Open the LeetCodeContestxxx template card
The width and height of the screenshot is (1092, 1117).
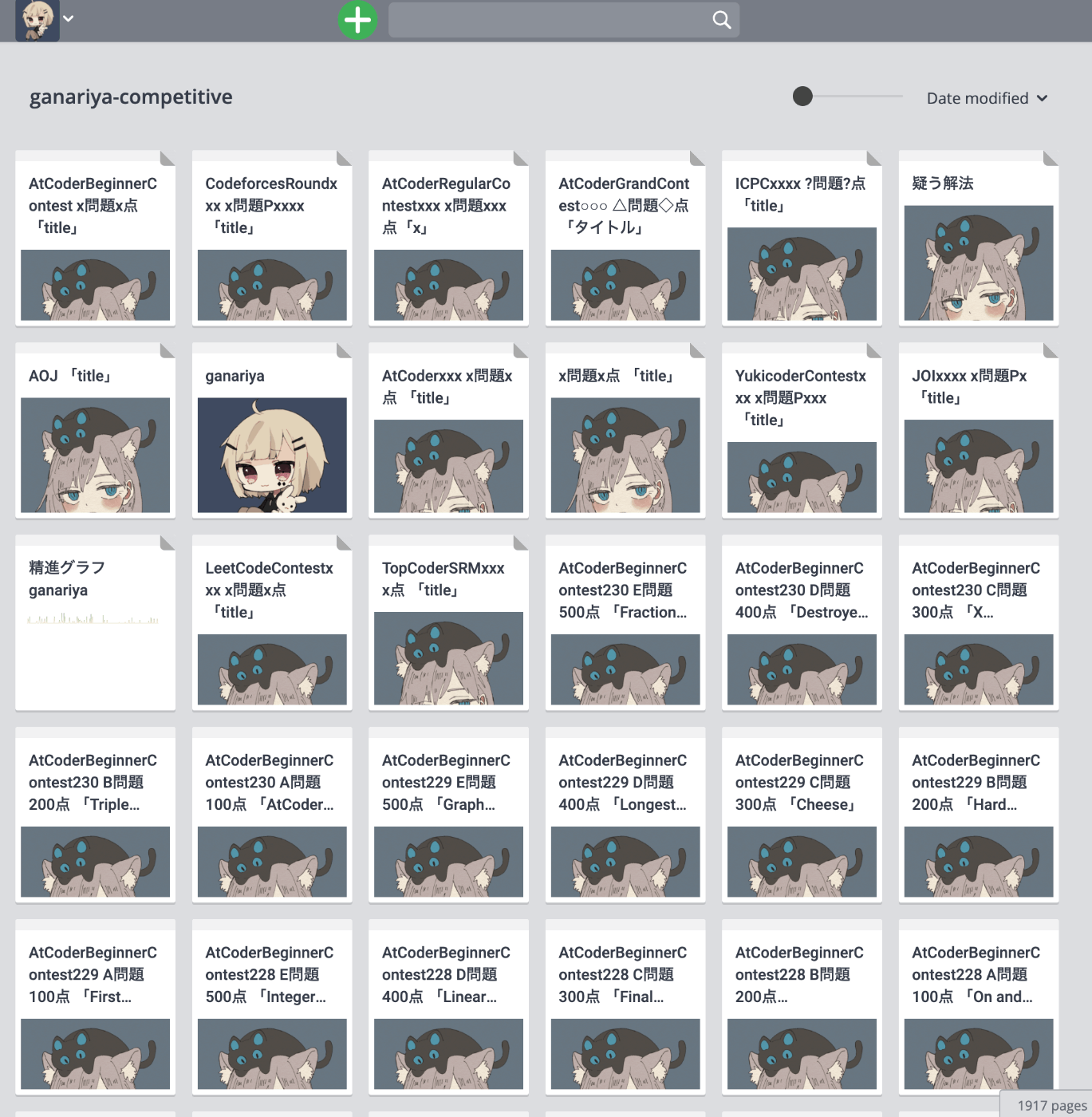click(272, 623)
